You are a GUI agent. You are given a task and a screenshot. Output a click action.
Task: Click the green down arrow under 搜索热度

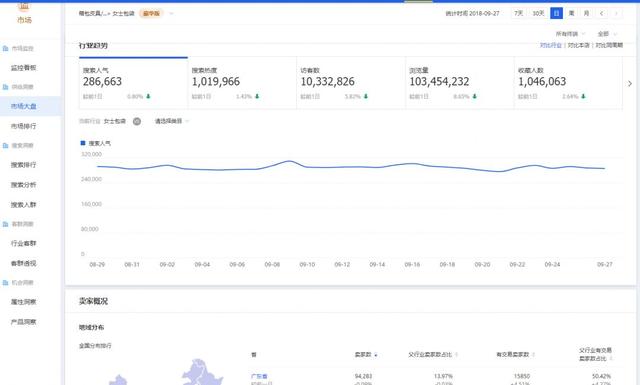pyautogui.click(x=257, y=96)
